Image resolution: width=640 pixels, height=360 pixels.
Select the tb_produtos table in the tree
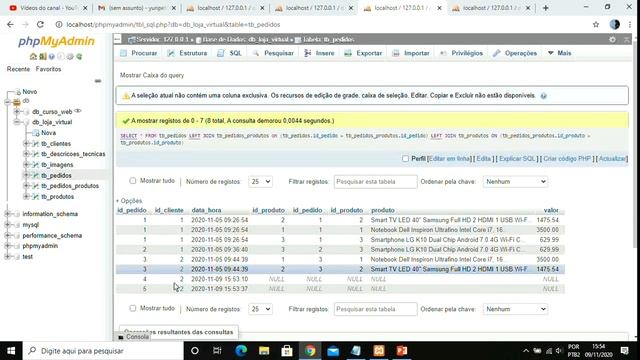(x=58, y=196)
